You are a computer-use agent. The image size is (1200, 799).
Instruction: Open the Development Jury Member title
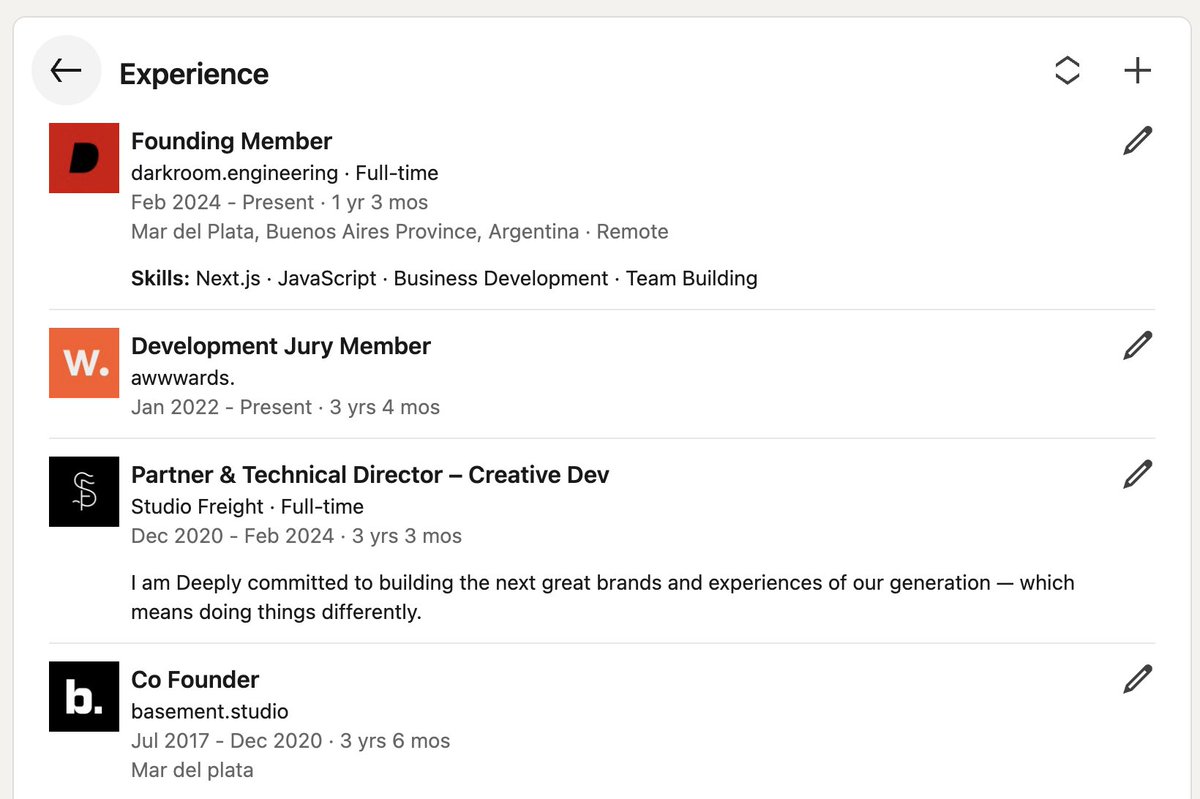pos(281,346)
